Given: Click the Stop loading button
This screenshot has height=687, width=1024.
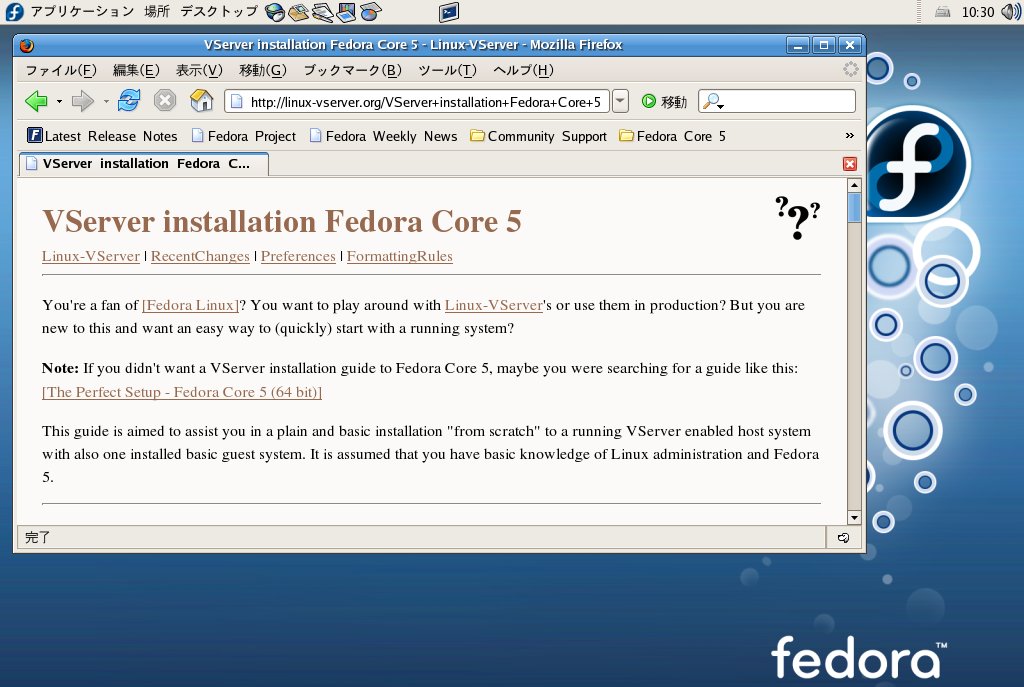Looking at the screenshot, I should (x=165, y=101).
